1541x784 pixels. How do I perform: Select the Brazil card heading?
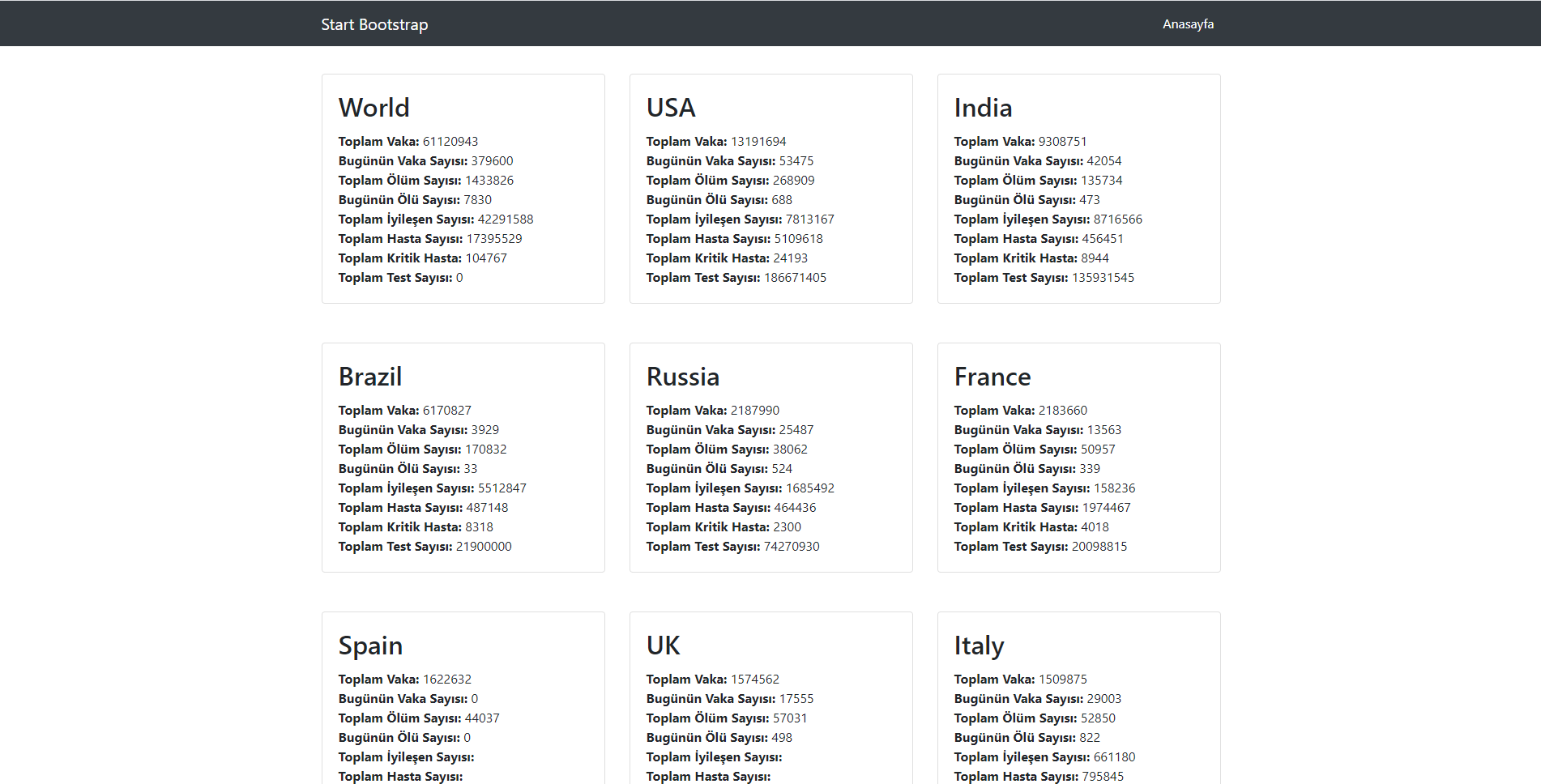[x=370, y=377]
